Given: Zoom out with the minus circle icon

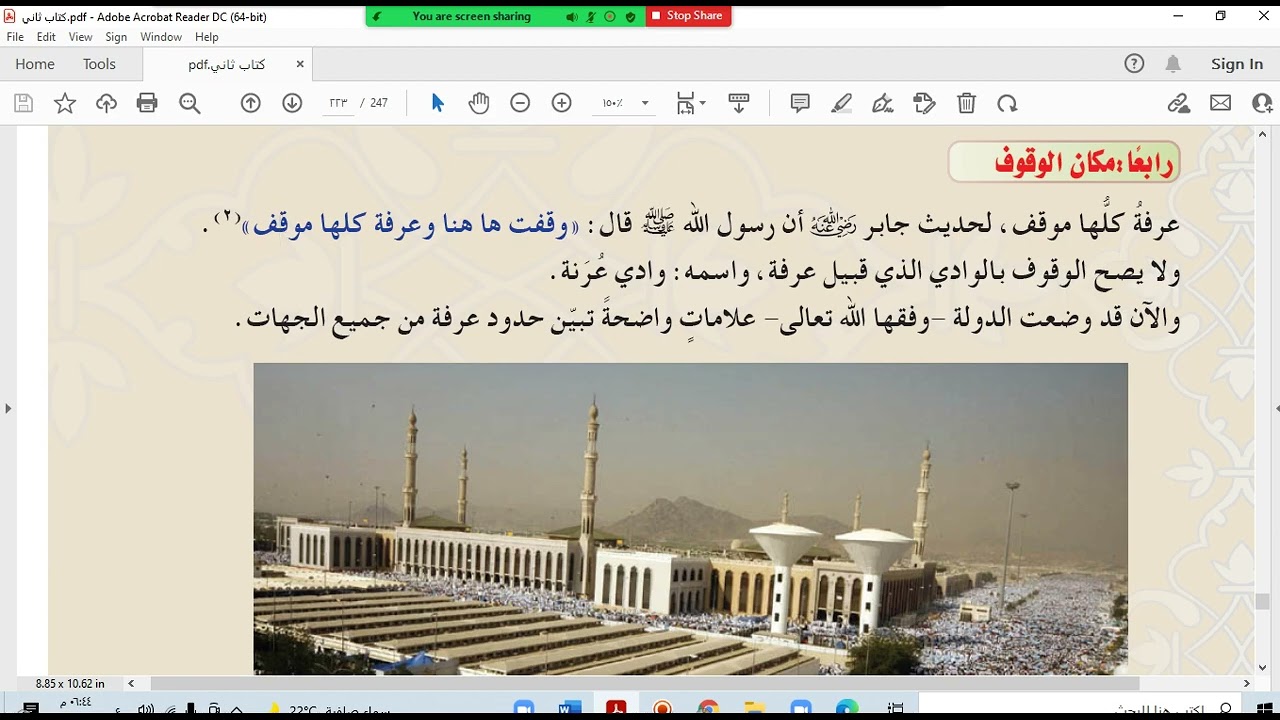Looking at the screenshot, I should 520,103.
